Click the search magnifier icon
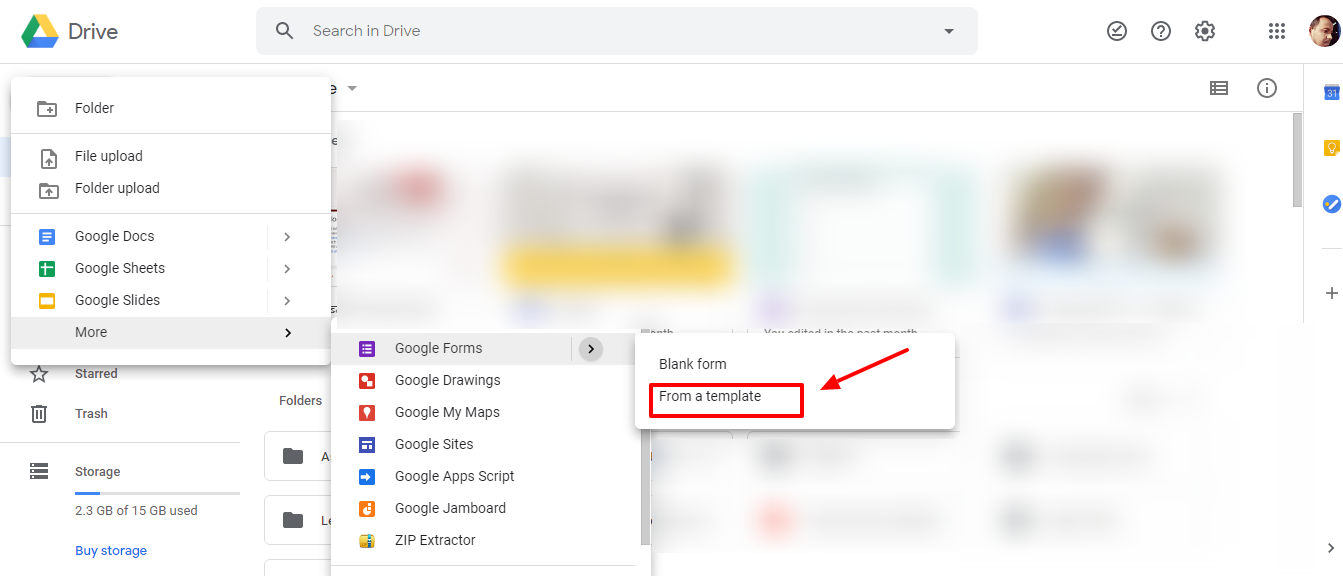 pos(285,31)
